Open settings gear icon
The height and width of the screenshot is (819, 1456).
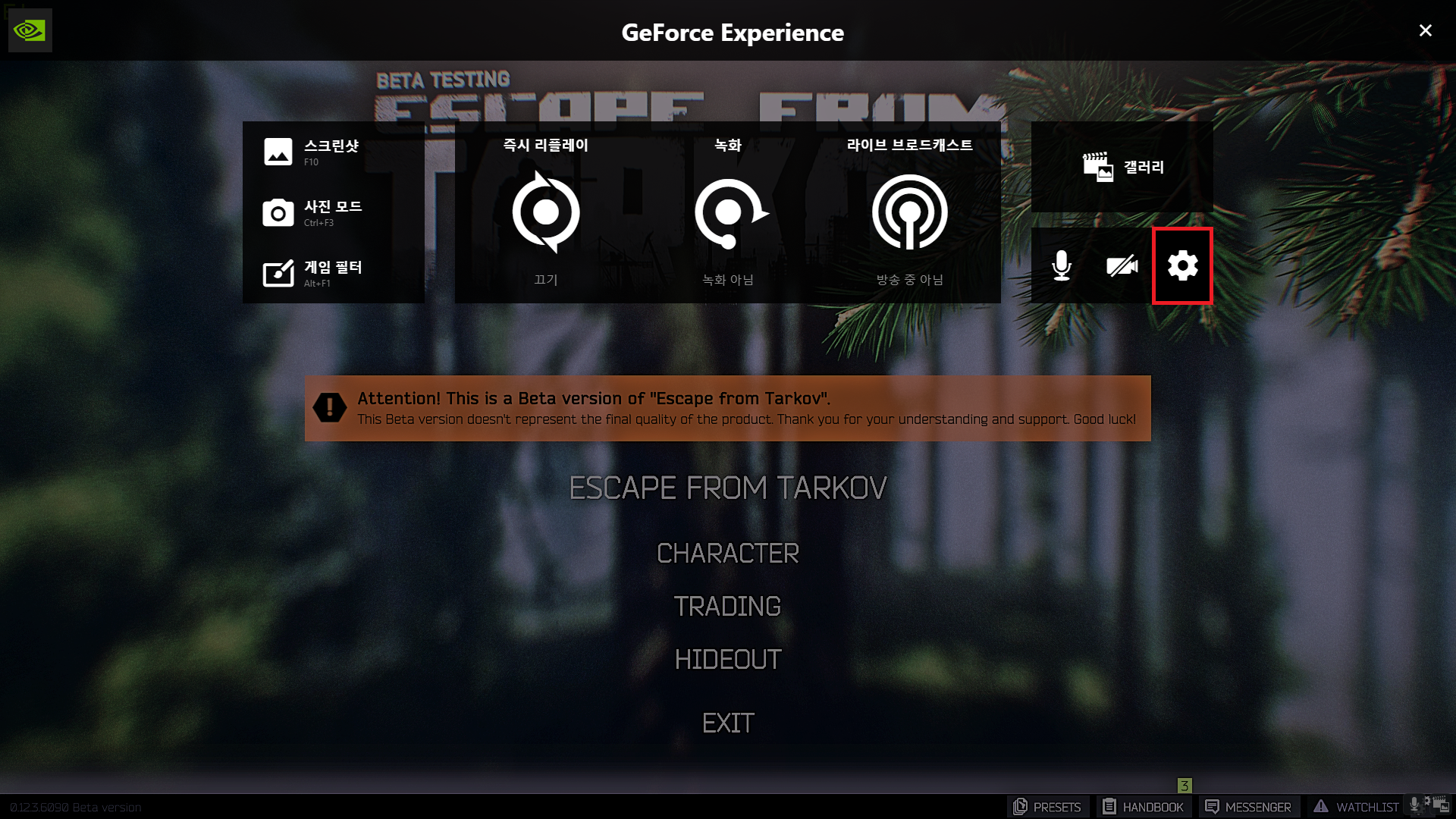[1182, 265]
